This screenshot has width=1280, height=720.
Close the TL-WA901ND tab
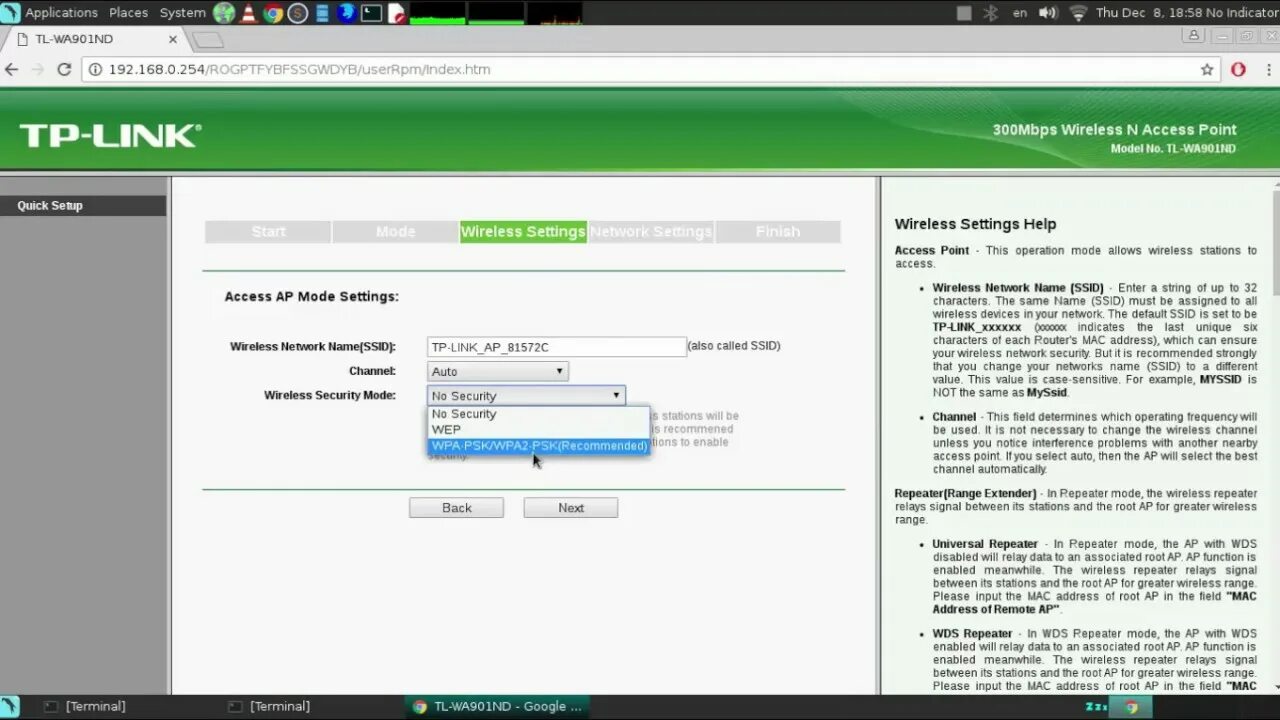pos(173,39)
